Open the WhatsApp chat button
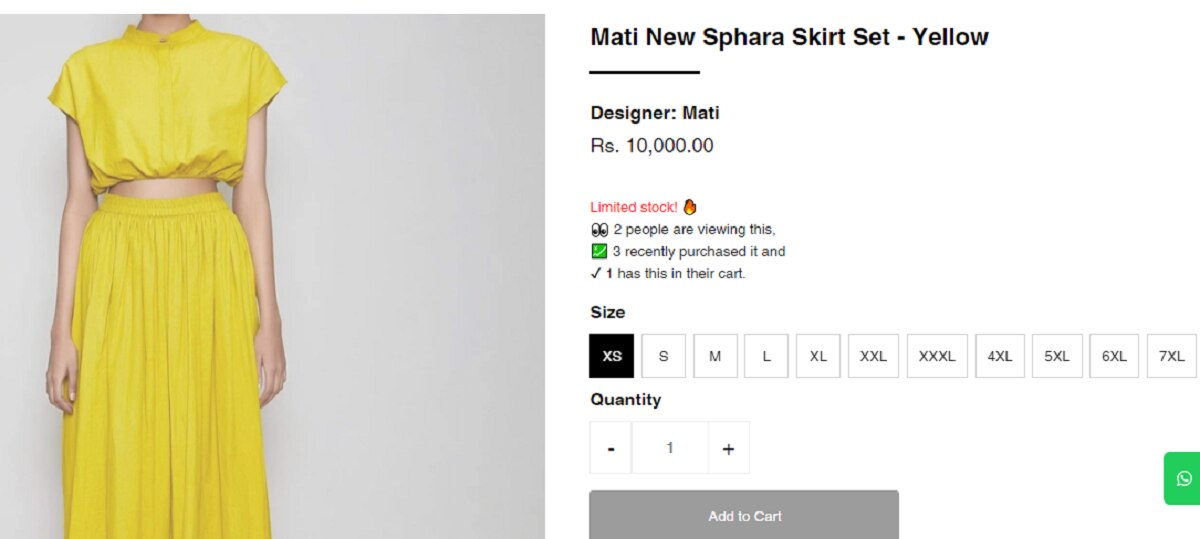Screen dimensions: 1200x539 pos(1184,478)
